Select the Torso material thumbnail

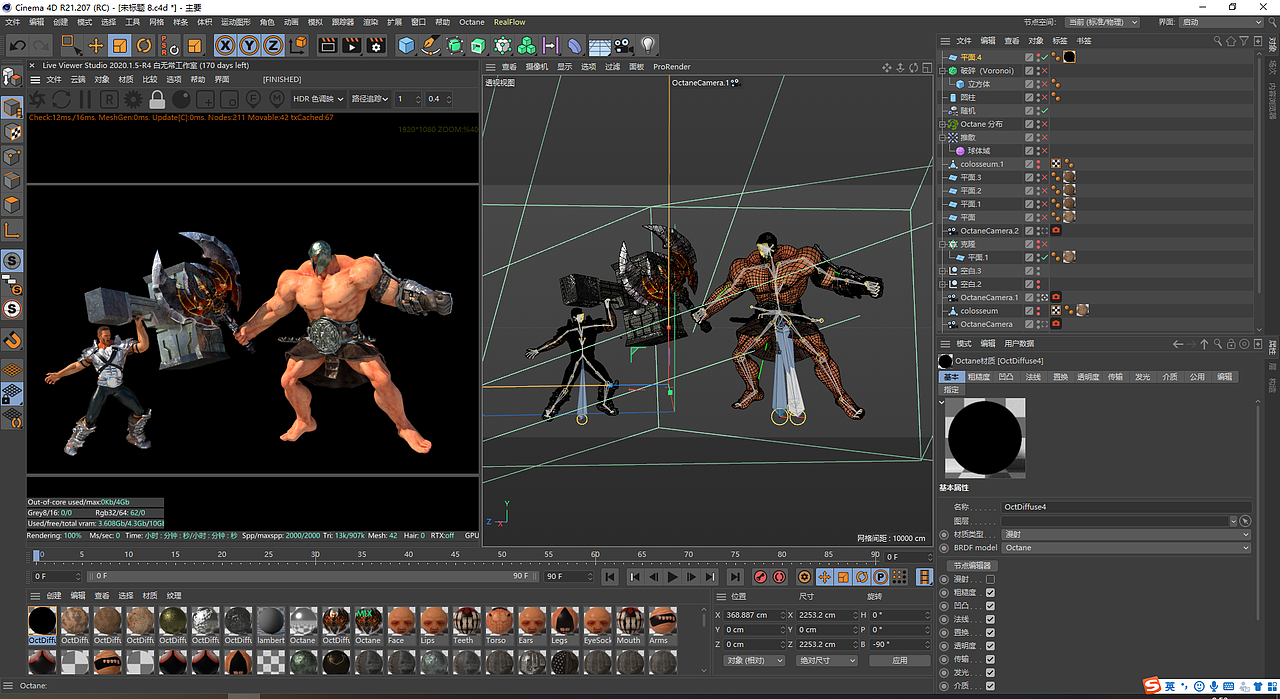498,623
